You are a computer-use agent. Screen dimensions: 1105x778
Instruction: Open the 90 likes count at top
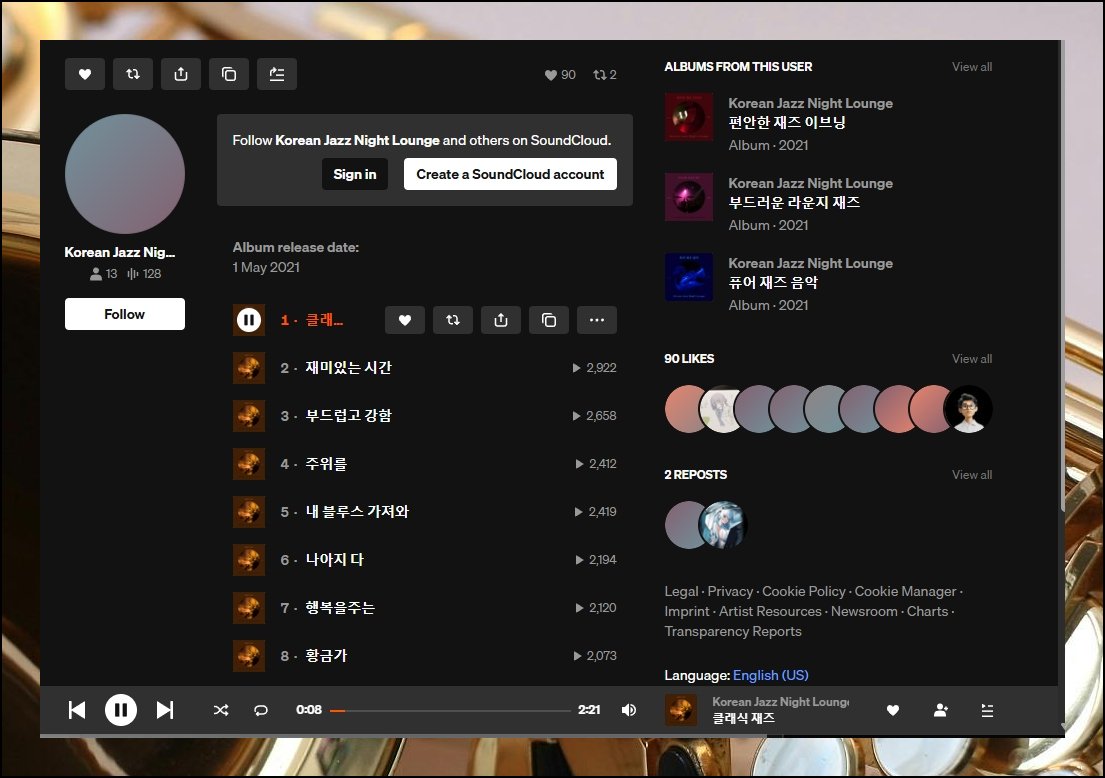click(x=560, y=75)
